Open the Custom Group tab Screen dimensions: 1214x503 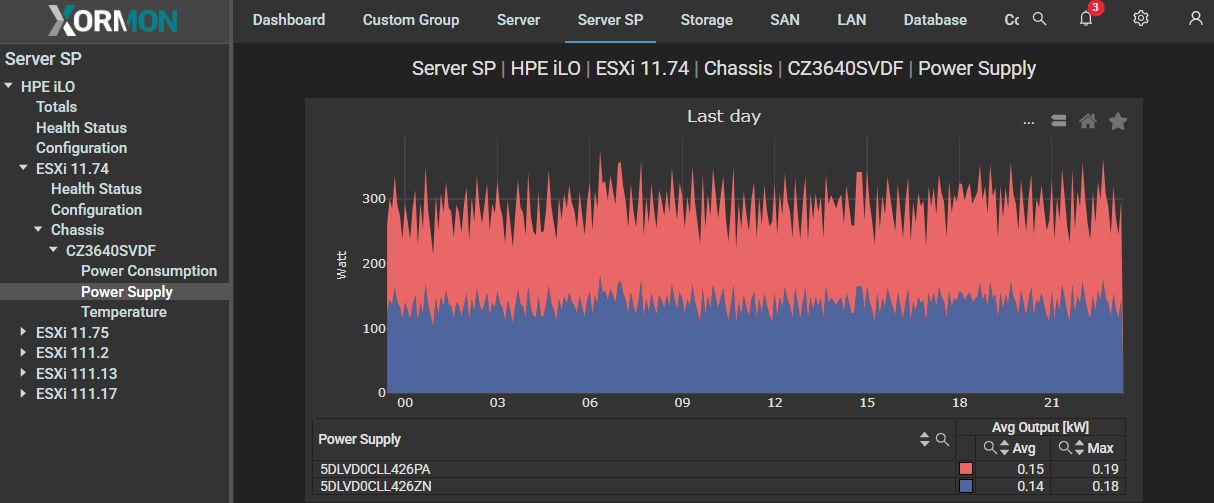click(411, 20)
